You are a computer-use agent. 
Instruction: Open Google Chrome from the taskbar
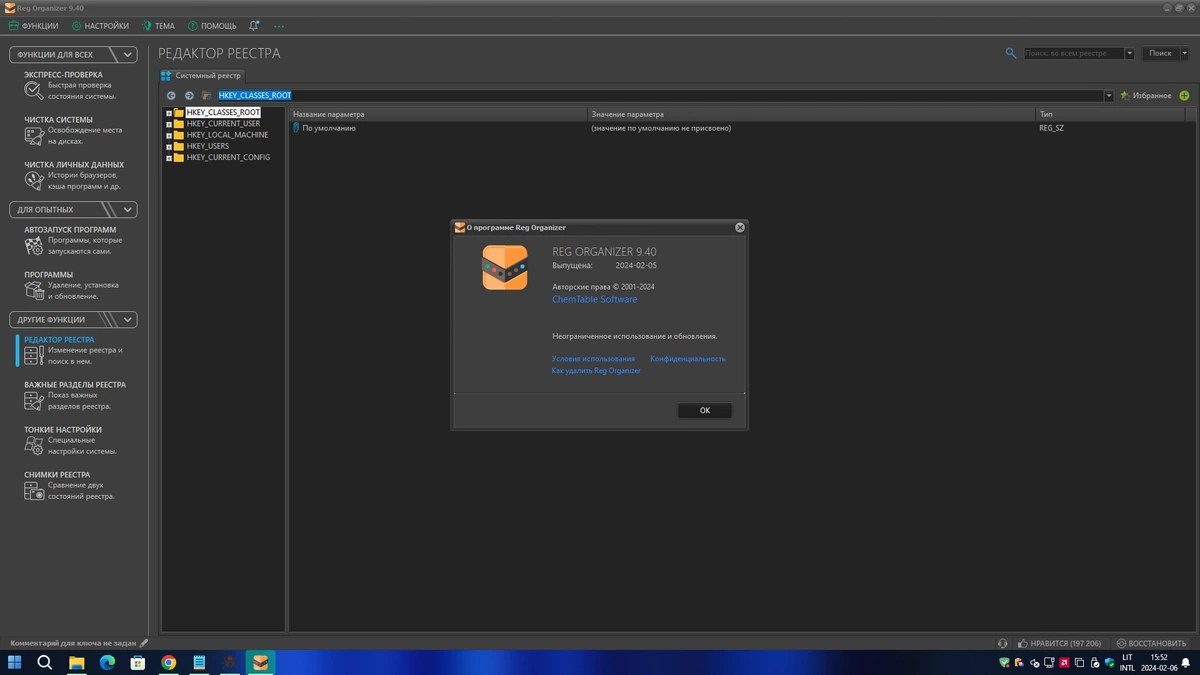169,662
